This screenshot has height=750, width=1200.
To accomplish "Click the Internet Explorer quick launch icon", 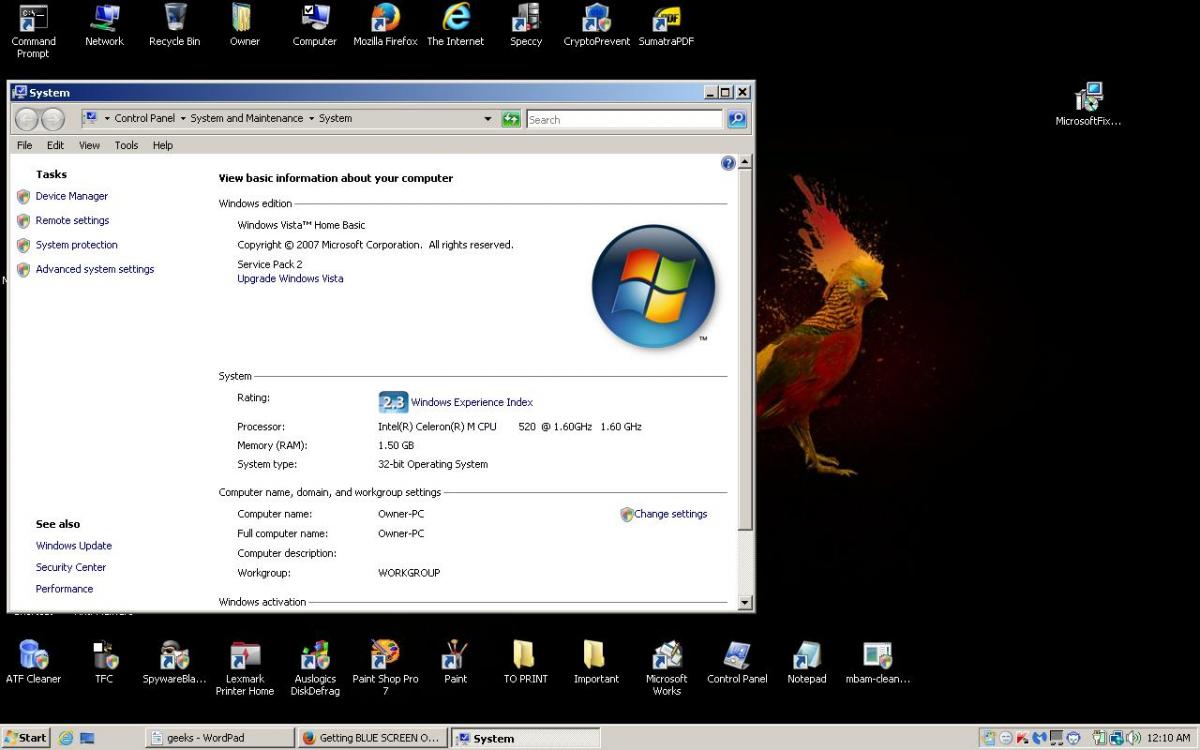I will [x=66, y=738].
